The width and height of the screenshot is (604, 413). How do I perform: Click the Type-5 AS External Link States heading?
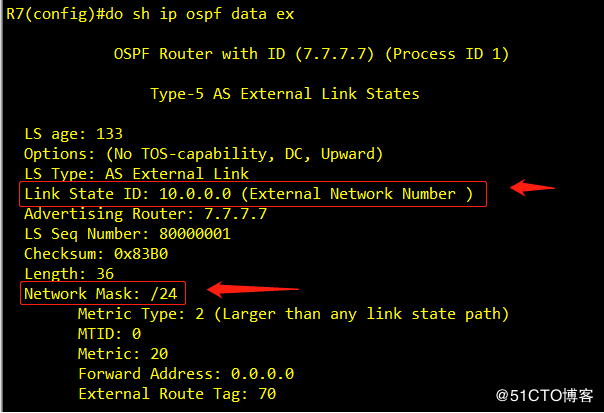click(285, 94)
